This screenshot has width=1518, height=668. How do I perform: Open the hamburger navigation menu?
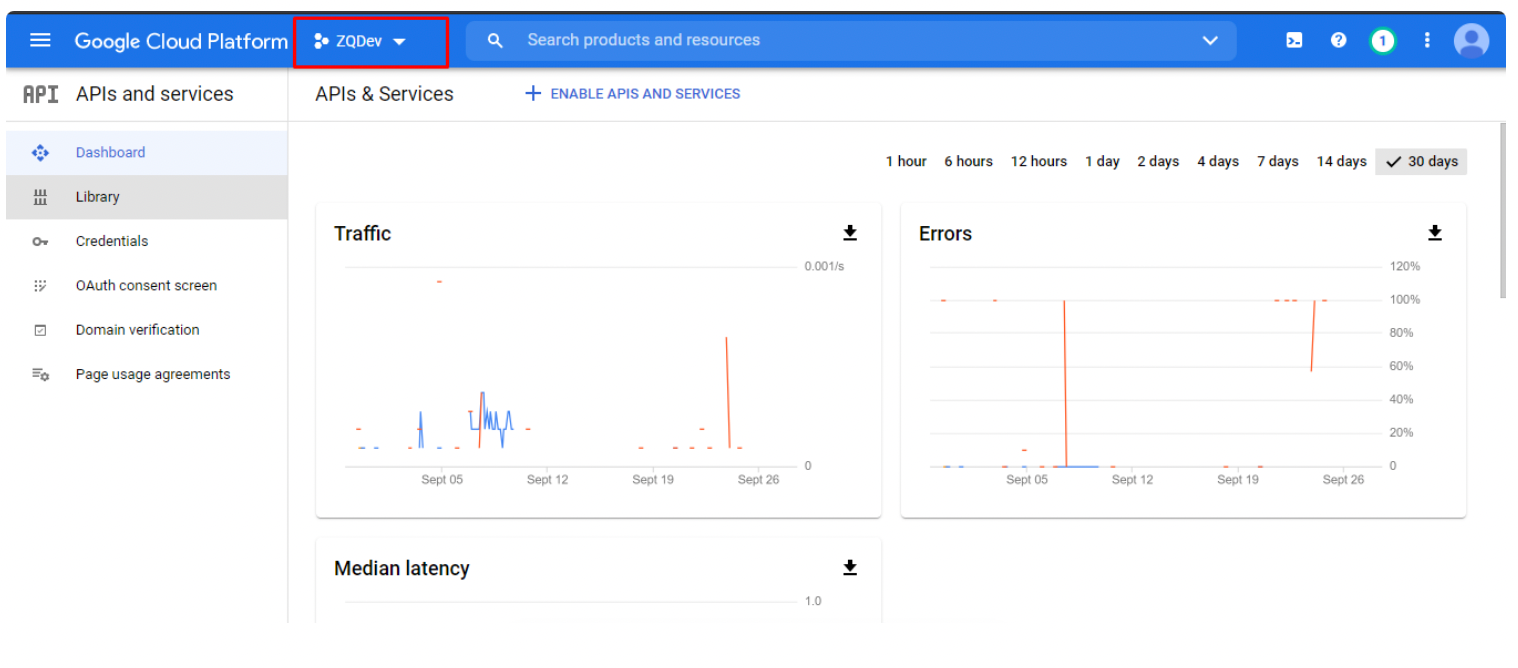(40, 41)
